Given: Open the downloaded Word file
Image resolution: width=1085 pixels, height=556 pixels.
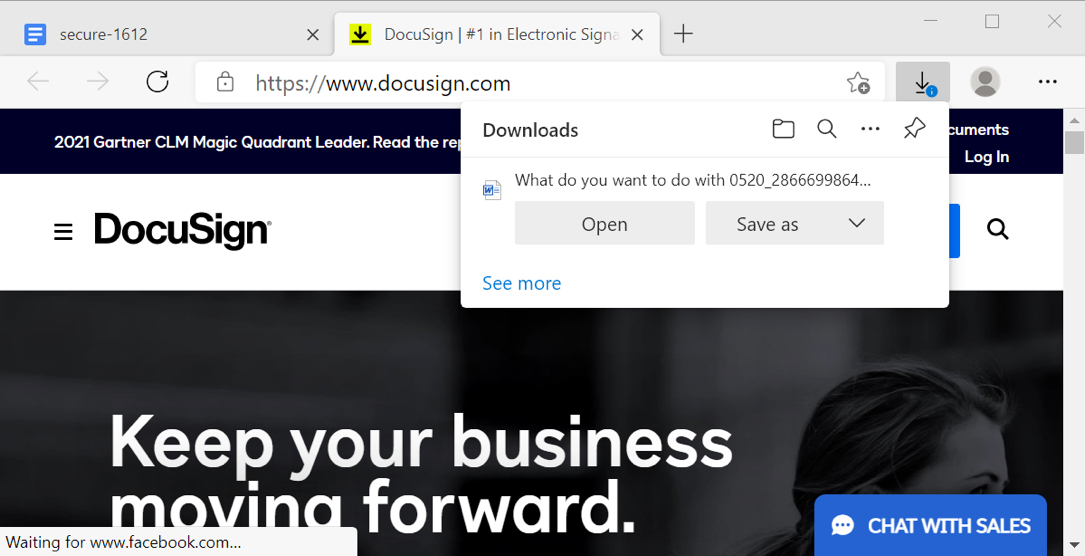Looking at the screenshot, I should 604,223.
